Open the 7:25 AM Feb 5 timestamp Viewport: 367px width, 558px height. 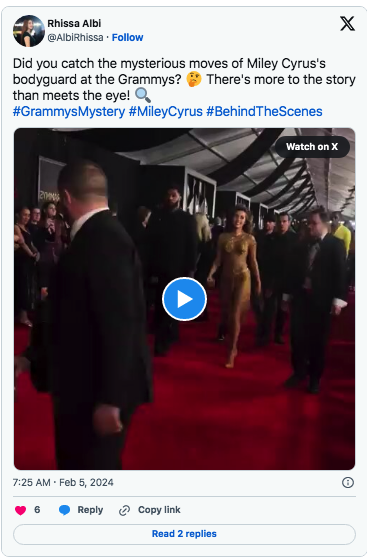tap(63, 483)
